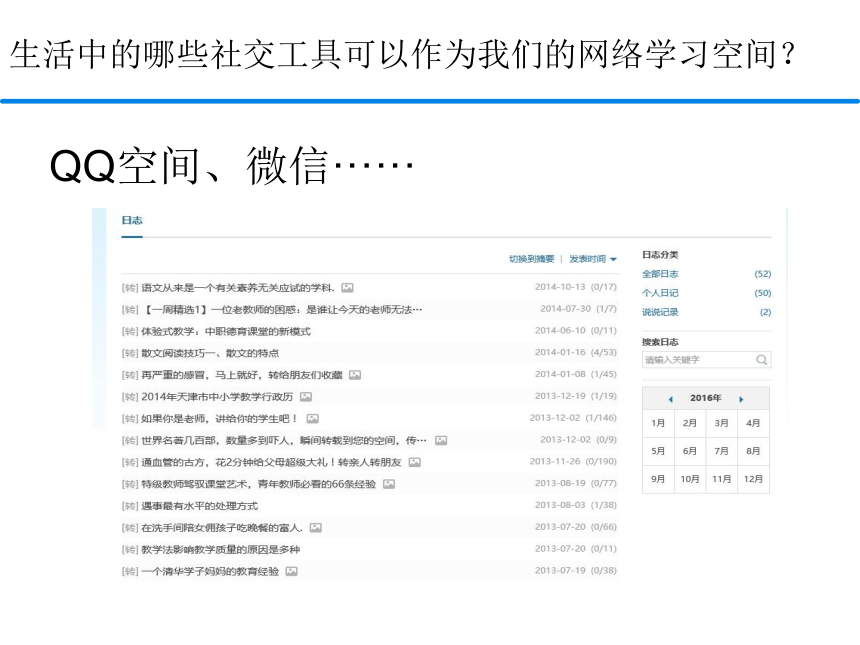
Task: Click the date 2014-07-30 (1/7)
Action: point(579,309)
